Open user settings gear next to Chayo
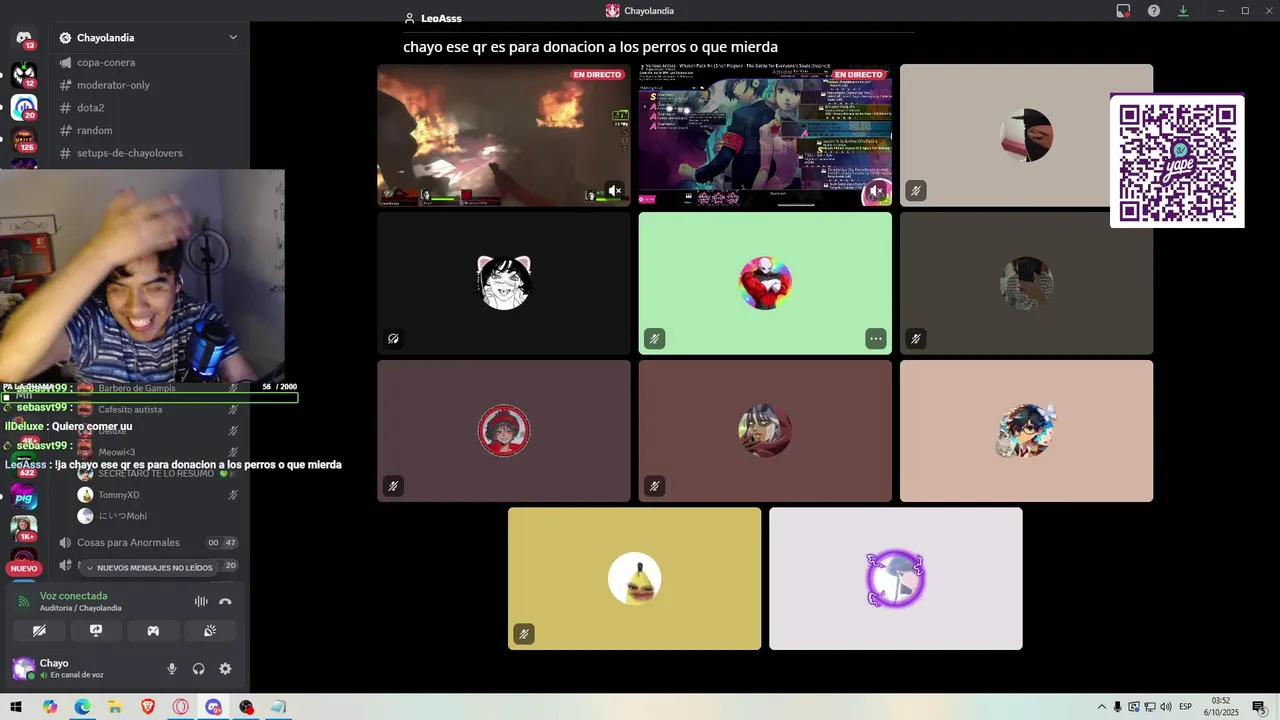Screen dimensions: 1280x720 pyautogui.click(x=225, y=669)
